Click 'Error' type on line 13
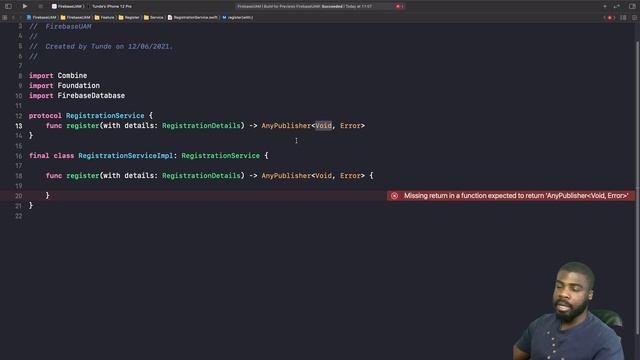 (x=350, y=126)
